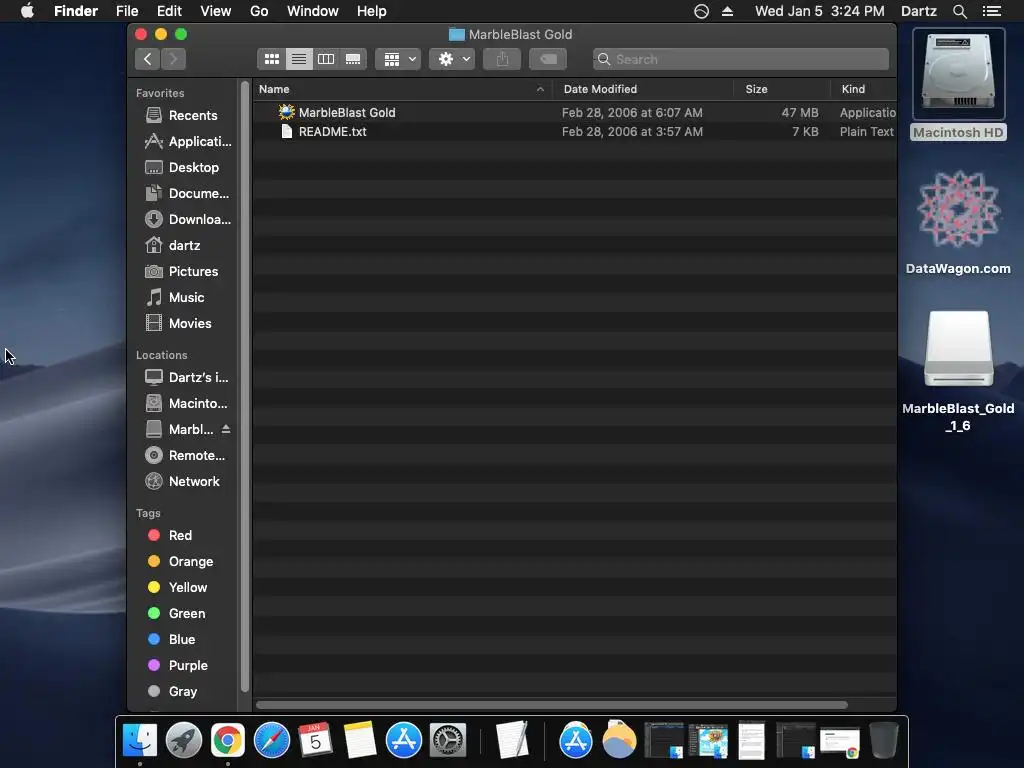Select Macintosh HD desktop icon
1024x768 pixels.
click(958, 85)
